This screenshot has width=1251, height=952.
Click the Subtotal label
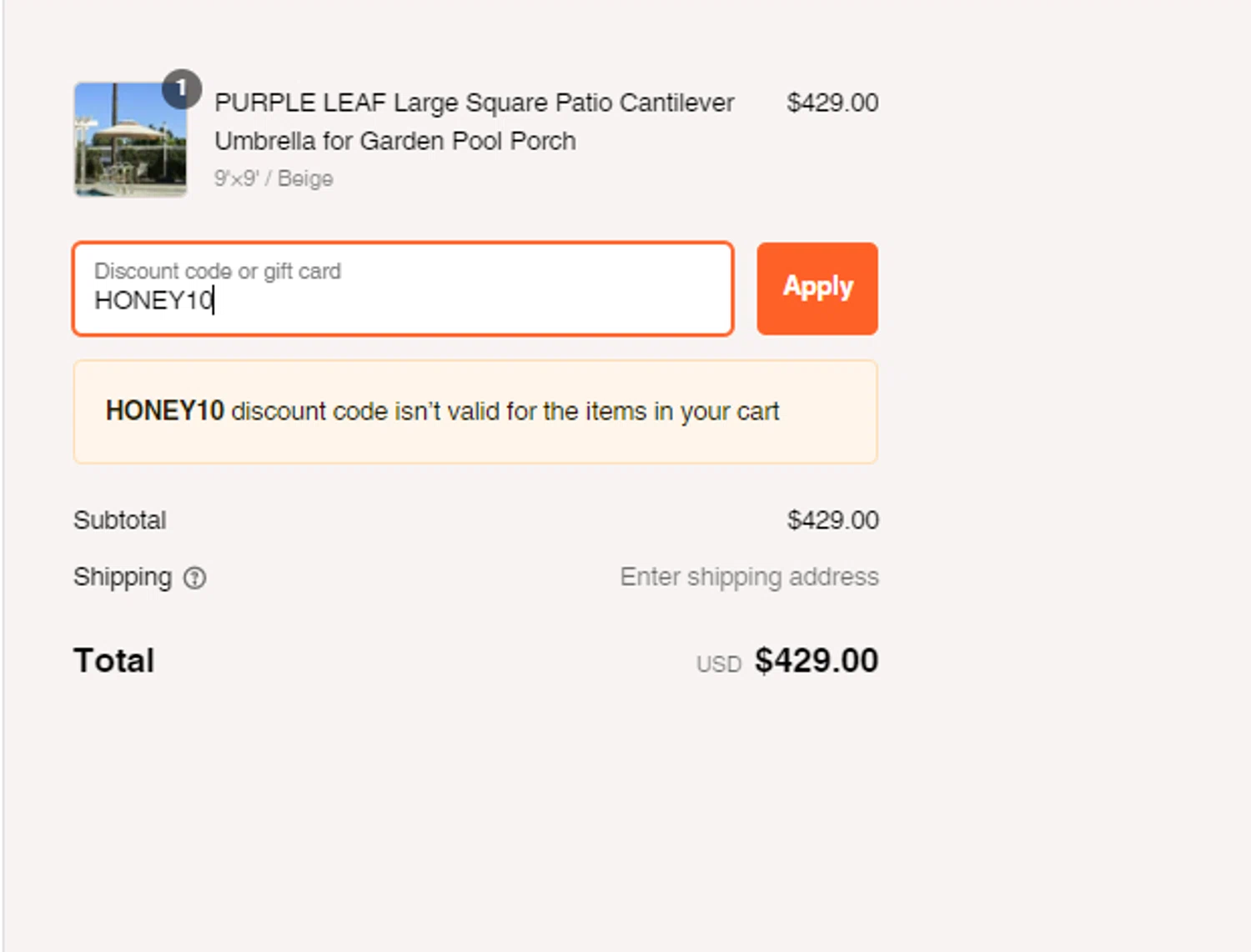(120, 520)
